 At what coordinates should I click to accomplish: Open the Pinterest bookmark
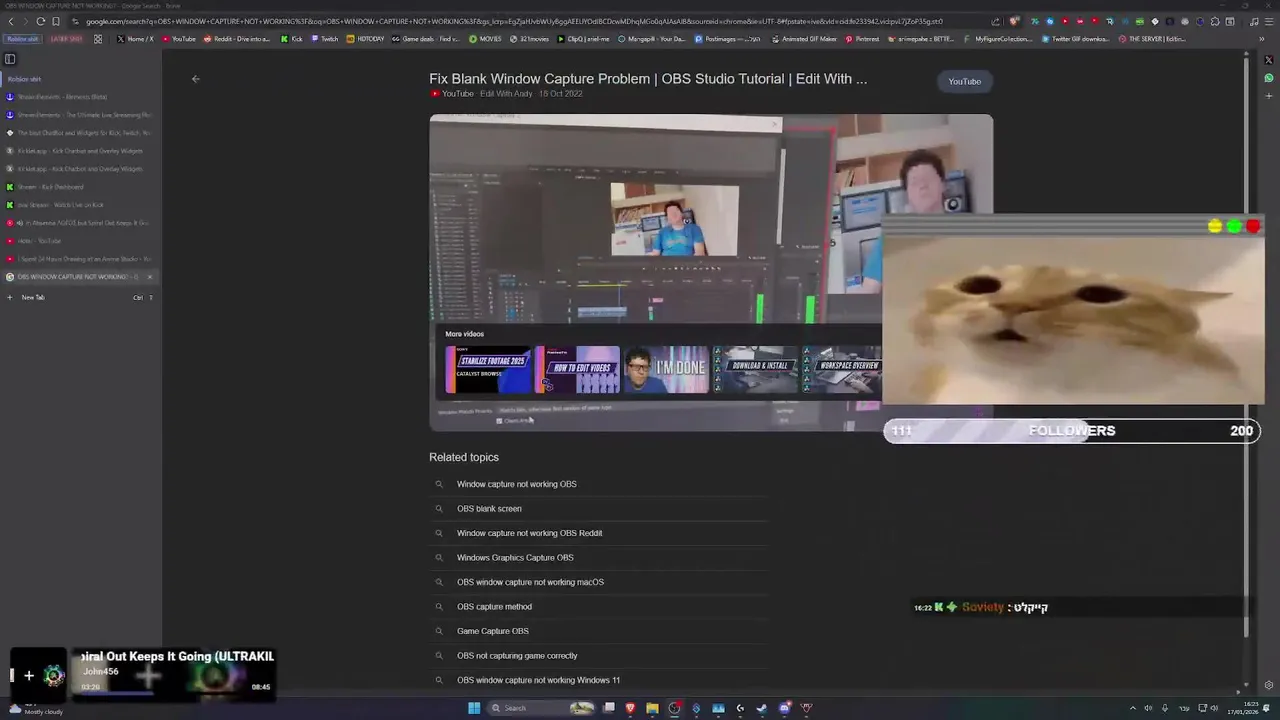coord(862,39)
